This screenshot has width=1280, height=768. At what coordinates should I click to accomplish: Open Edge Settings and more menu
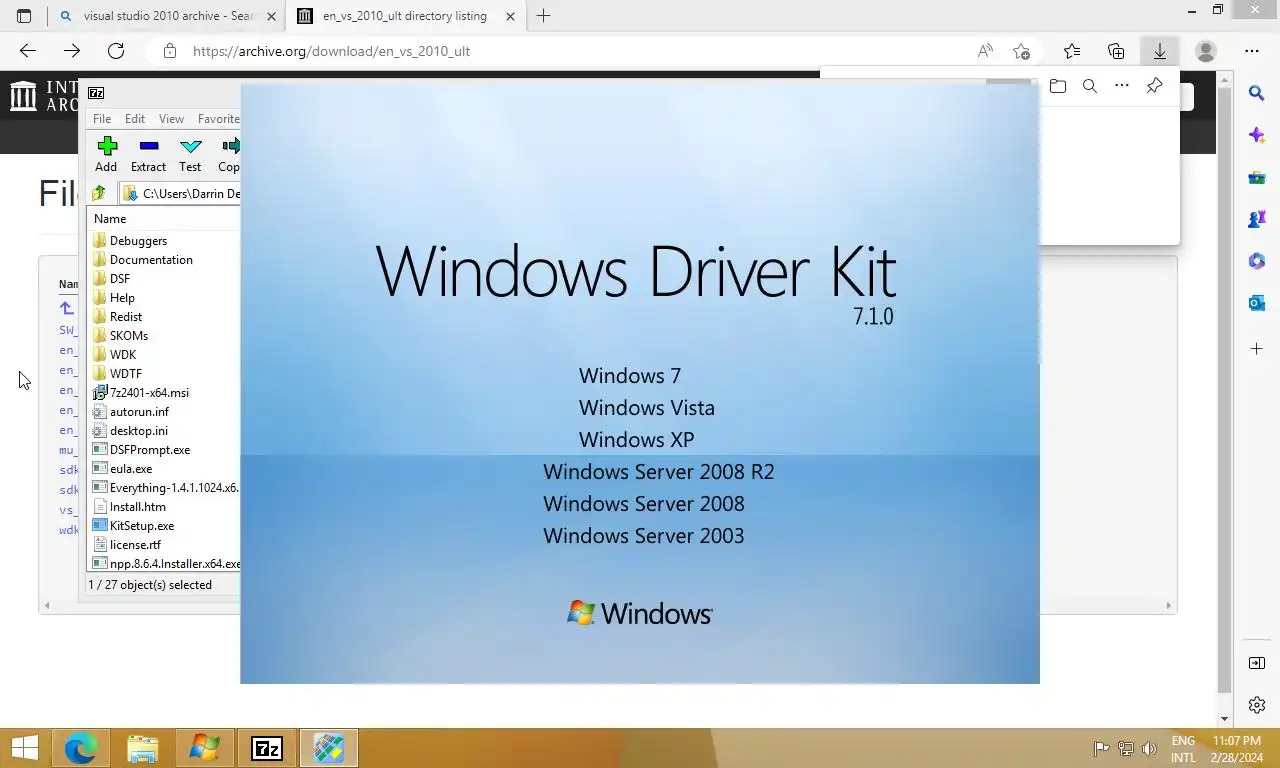tap(1252, 51)
